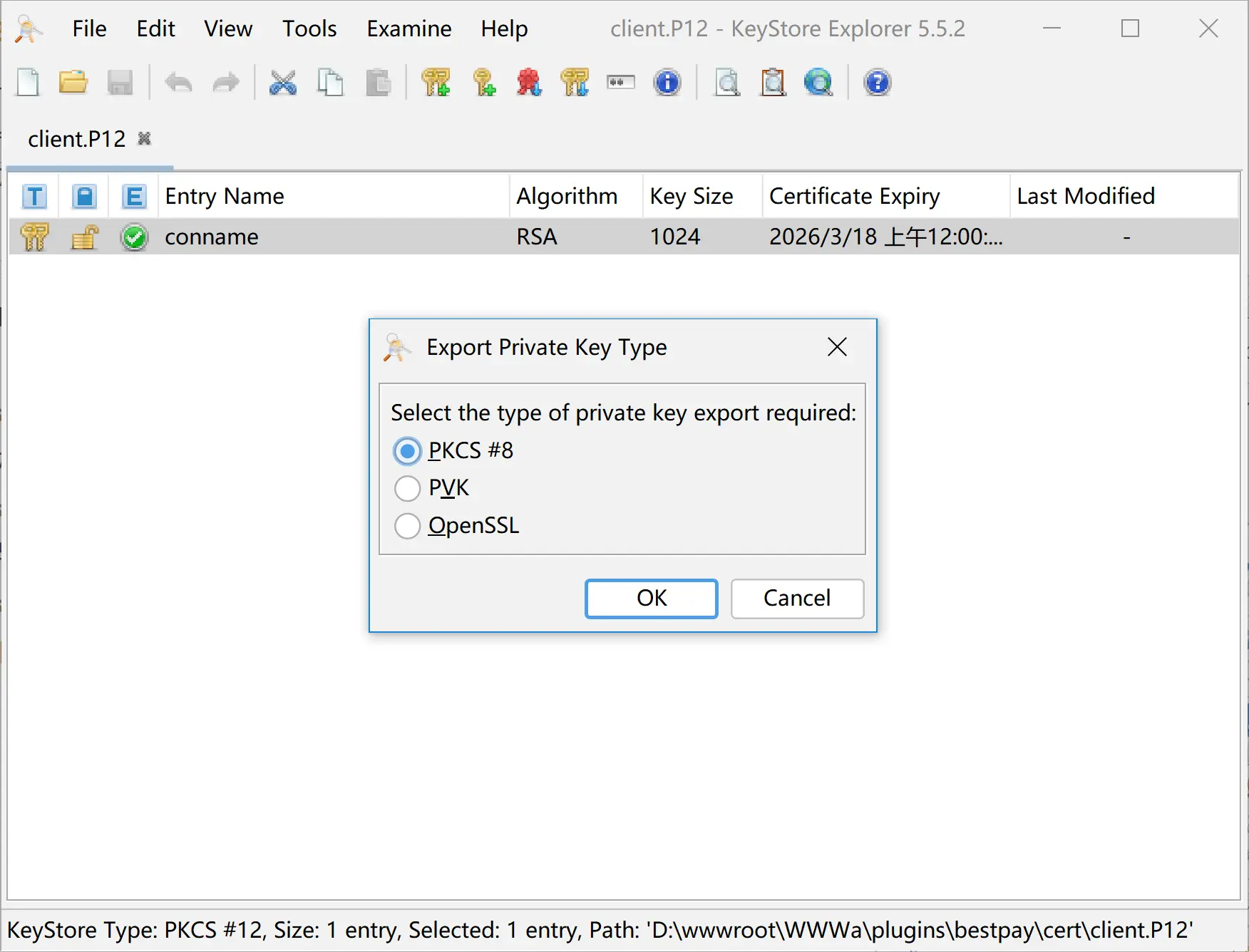
Task: Open the Examine menu
Action: click(x=408, y=29)
